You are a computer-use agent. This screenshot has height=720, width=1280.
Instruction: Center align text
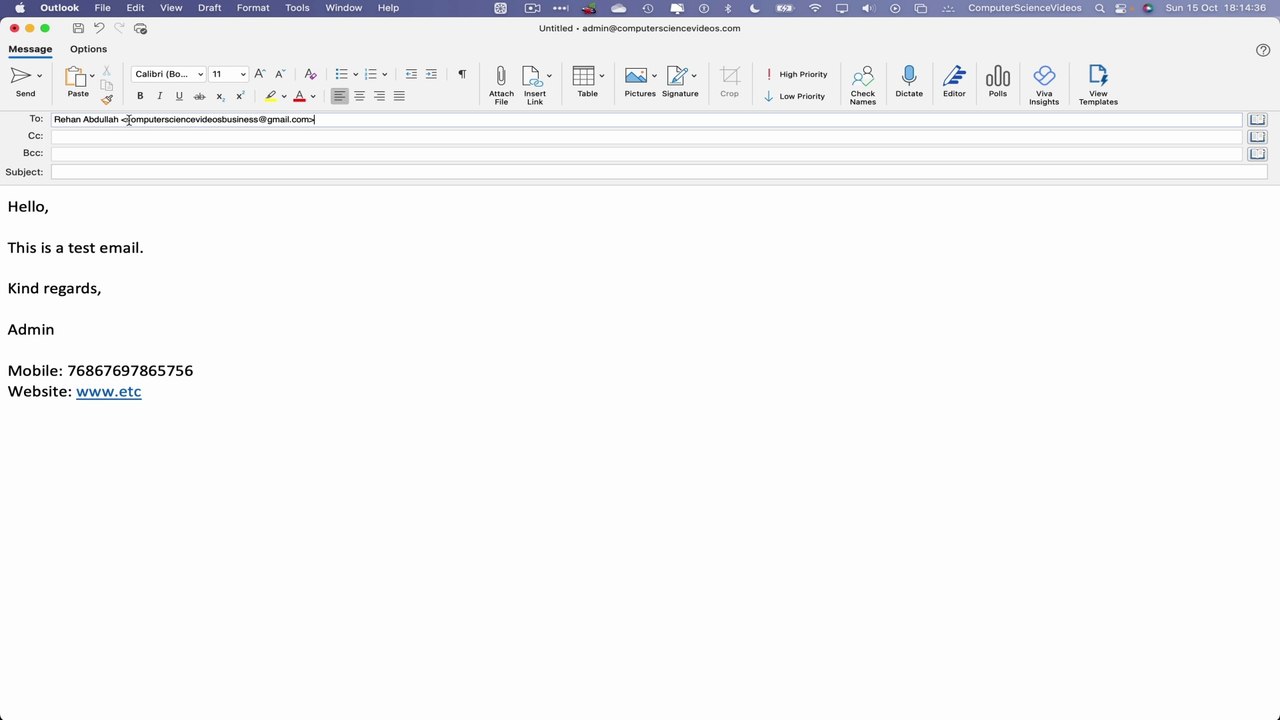pos(360,96)
